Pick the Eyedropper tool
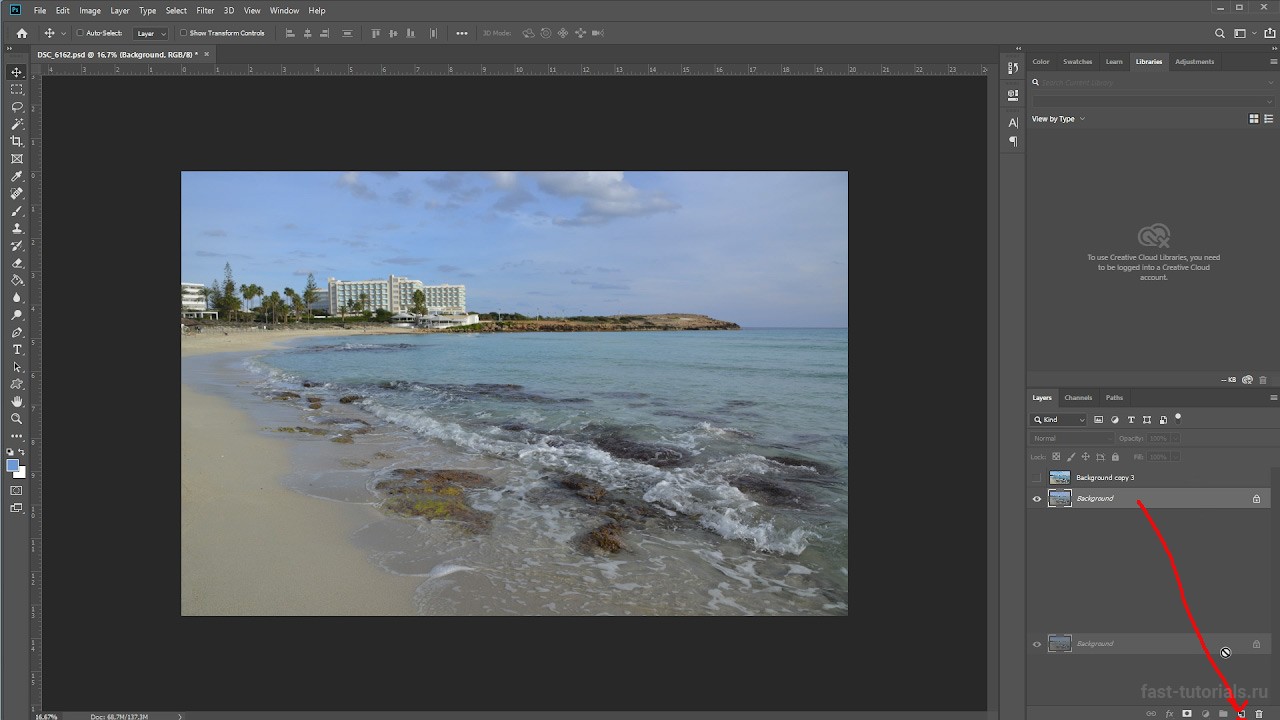Viewport: 1280px width, 720px height. point(17,177)
